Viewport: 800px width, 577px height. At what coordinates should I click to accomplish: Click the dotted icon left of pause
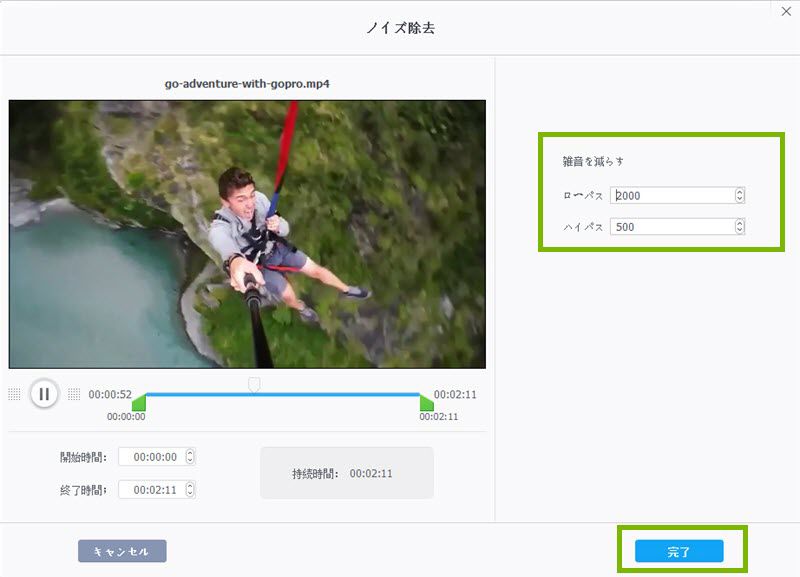[14, 394]
